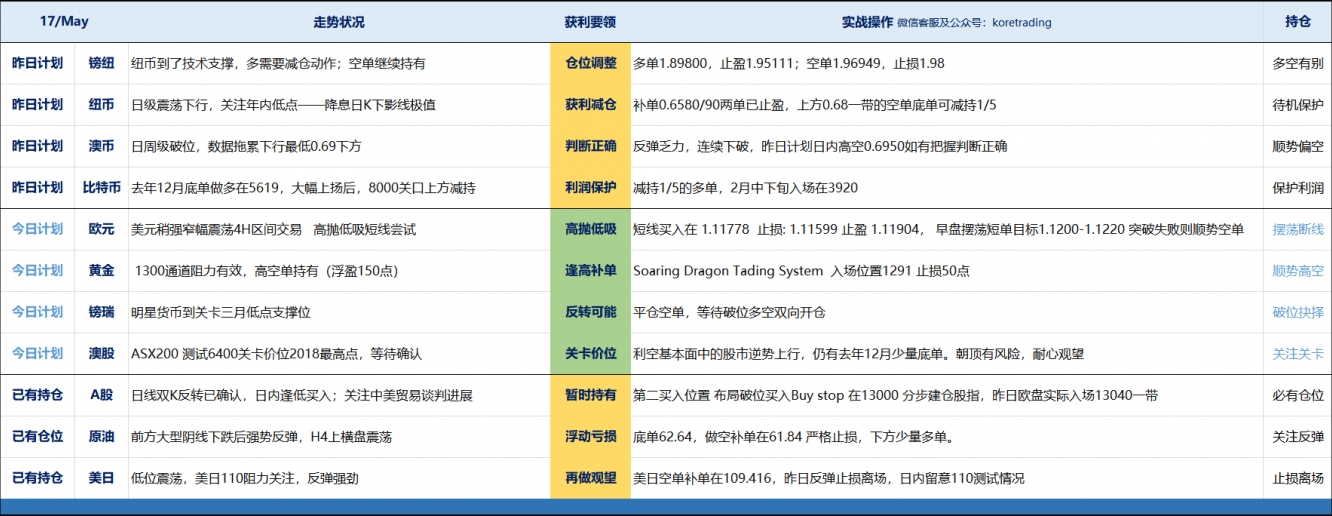Image resolution: width=1332 pixels, height=516 pixels.
Task: Select the 再做观望 cell
Action: [590, 478]
